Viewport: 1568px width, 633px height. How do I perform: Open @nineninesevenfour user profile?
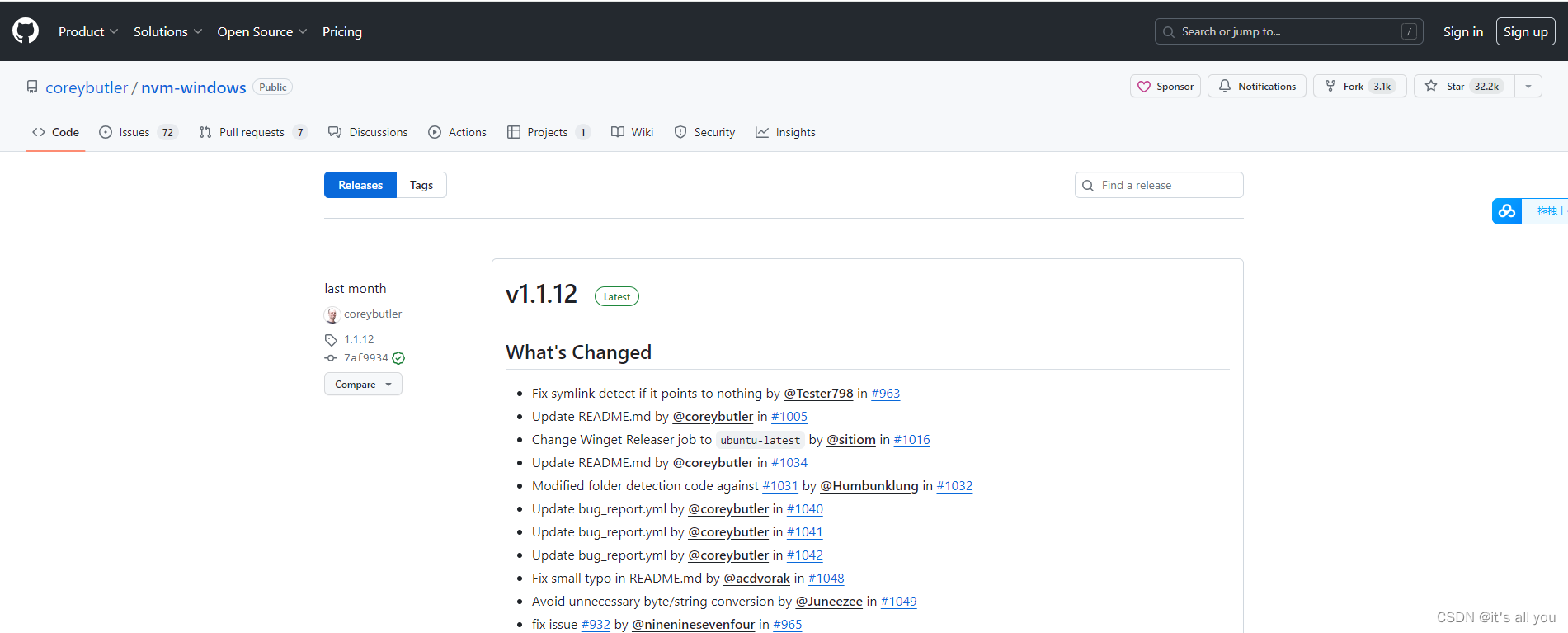click(694, 625)
